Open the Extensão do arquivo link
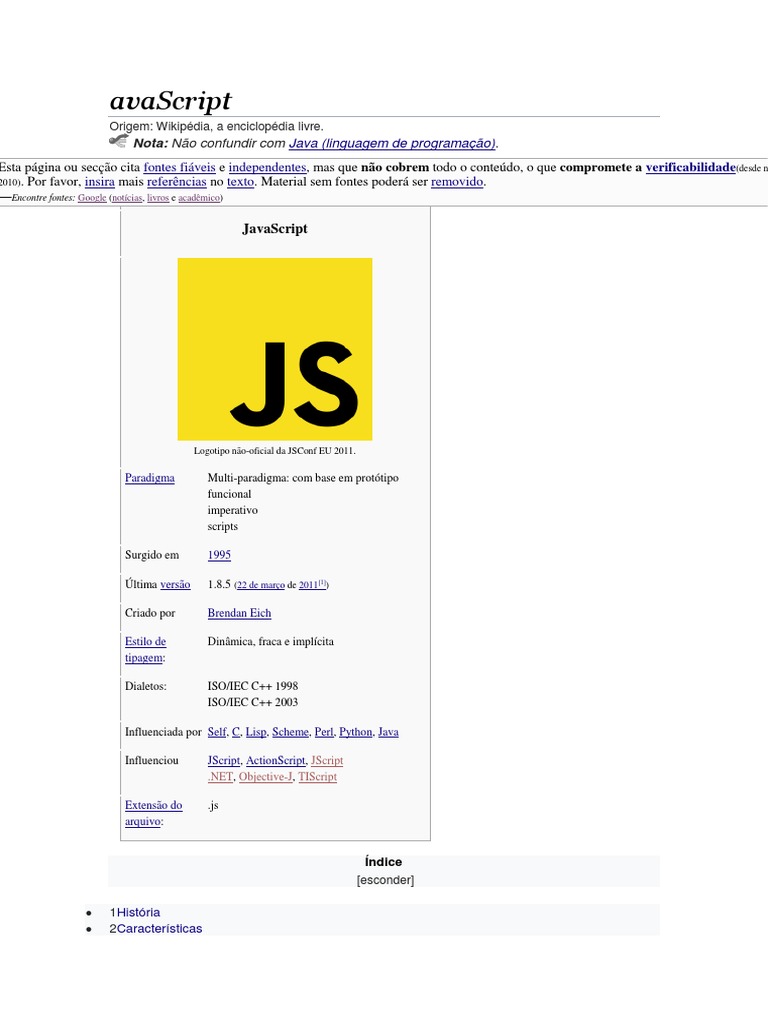 click(153, 814)
